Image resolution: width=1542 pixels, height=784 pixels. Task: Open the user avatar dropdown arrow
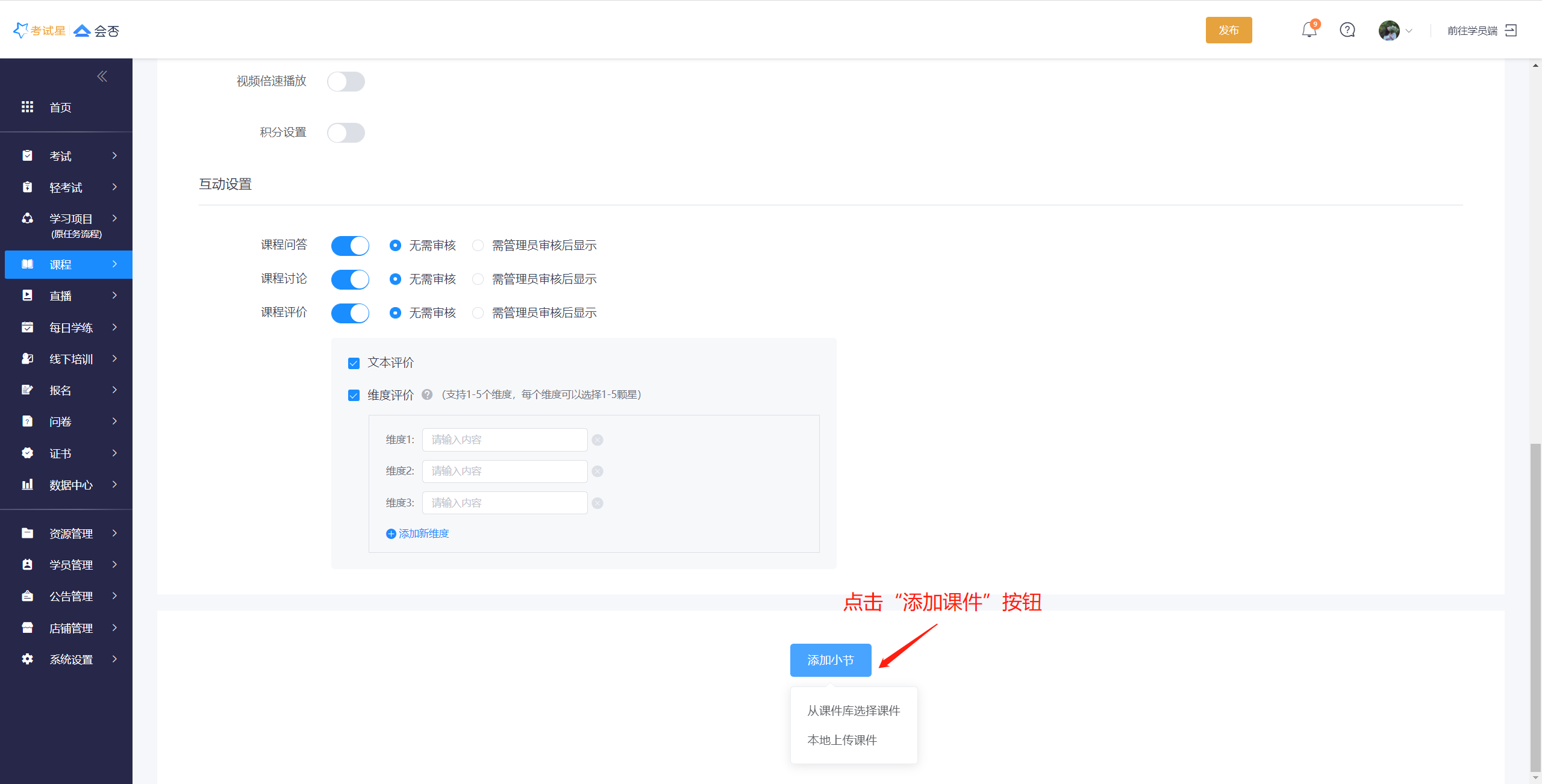point(1408,31)
